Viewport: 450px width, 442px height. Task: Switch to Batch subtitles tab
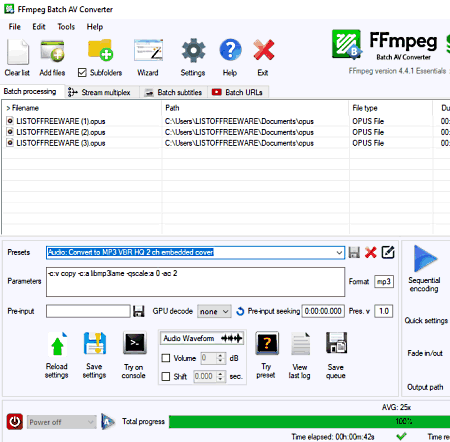[x=173, y=92]
